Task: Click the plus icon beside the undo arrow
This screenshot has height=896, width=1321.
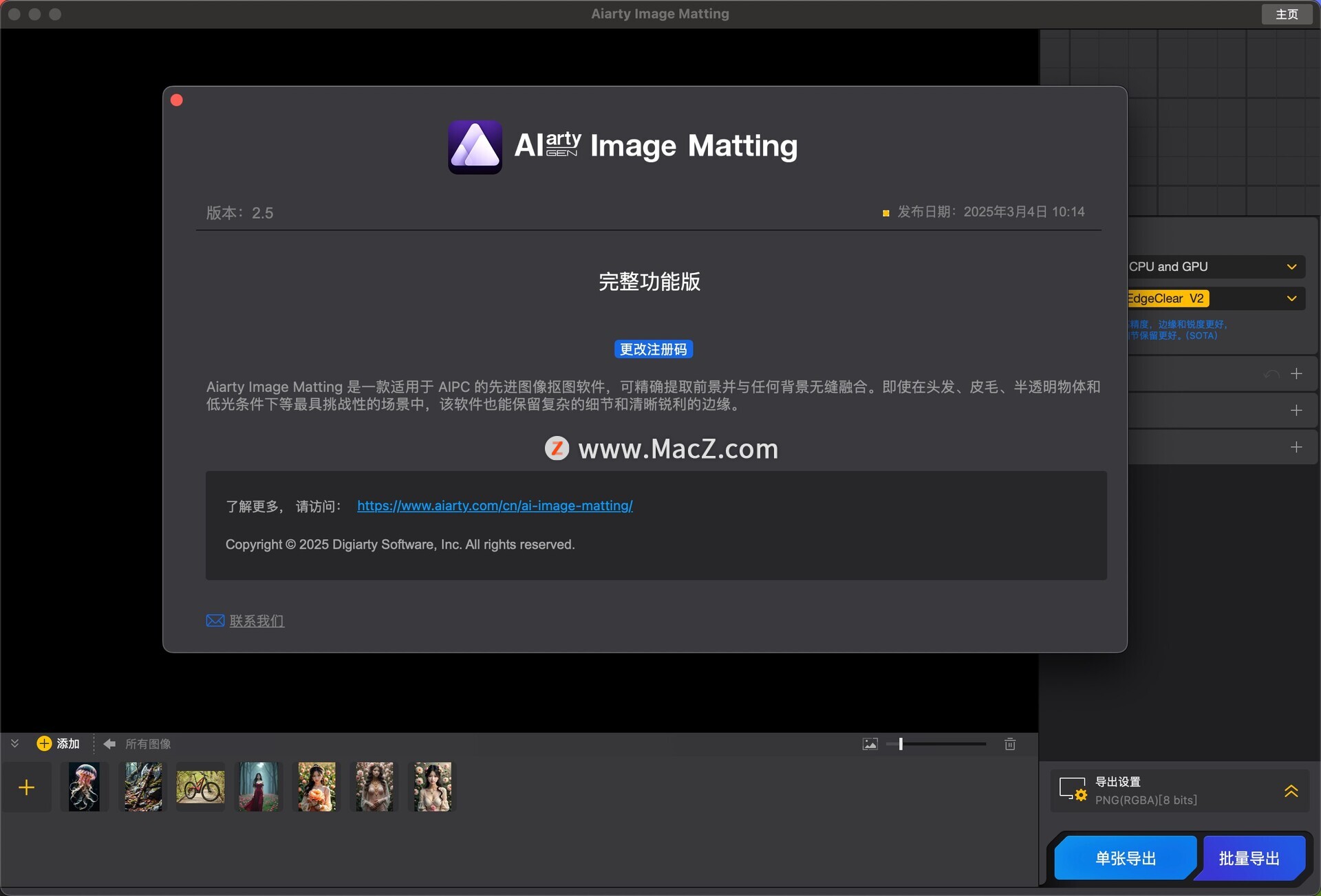Action: (x=1296, y=374)
